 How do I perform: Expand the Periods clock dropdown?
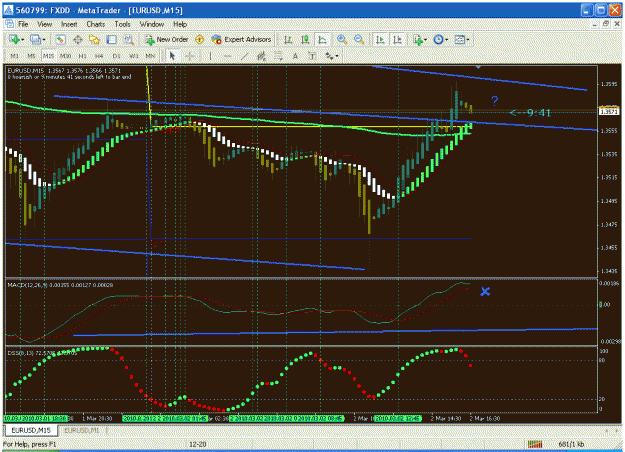pos(446,40)
